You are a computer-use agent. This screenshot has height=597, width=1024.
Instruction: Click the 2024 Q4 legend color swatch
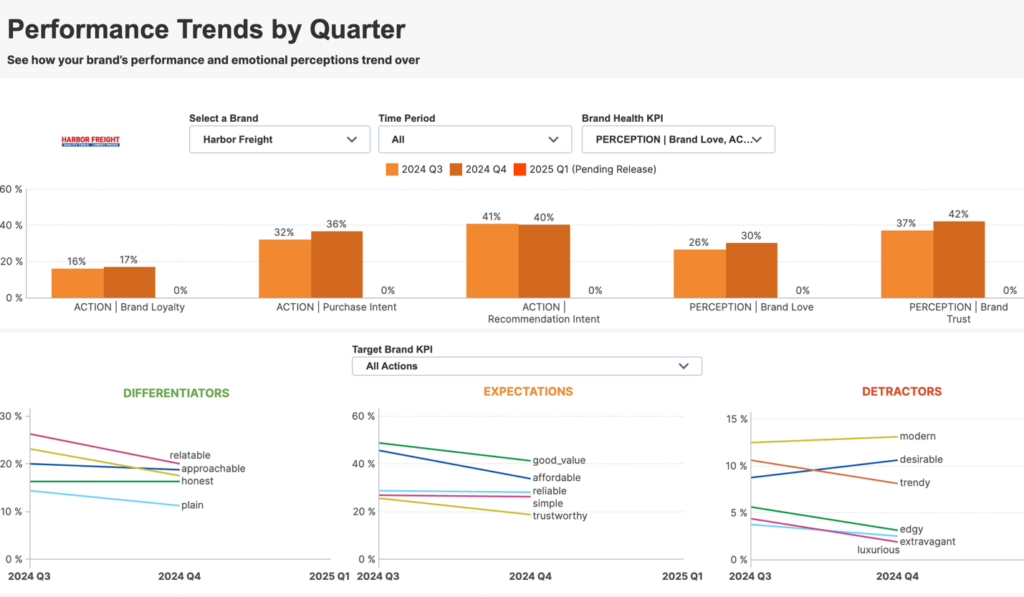click(456, 170)
